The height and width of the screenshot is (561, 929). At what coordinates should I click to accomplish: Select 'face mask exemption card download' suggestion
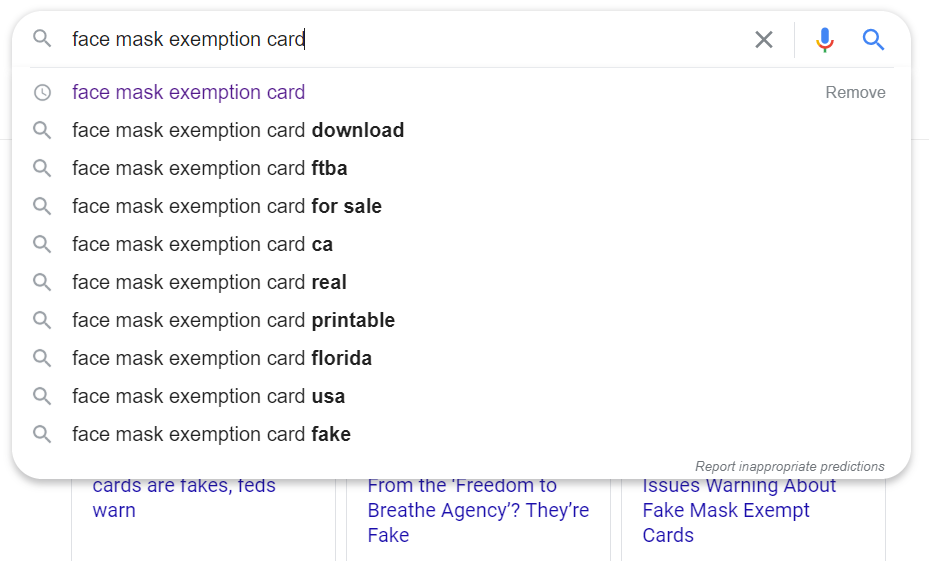click(462, 130)
